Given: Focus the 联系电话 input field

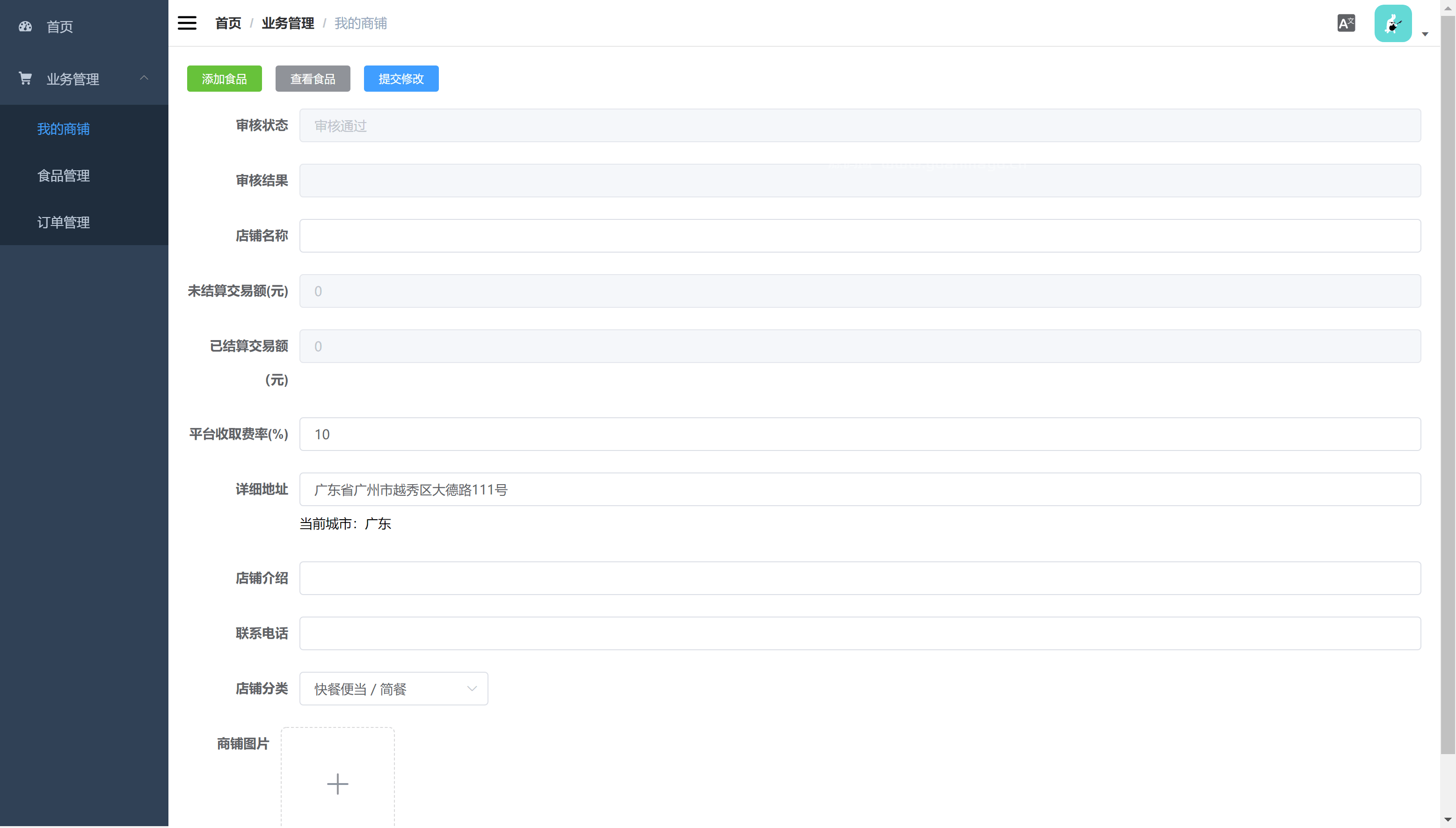Looking at the screenshot, I should tap(860, 633).
